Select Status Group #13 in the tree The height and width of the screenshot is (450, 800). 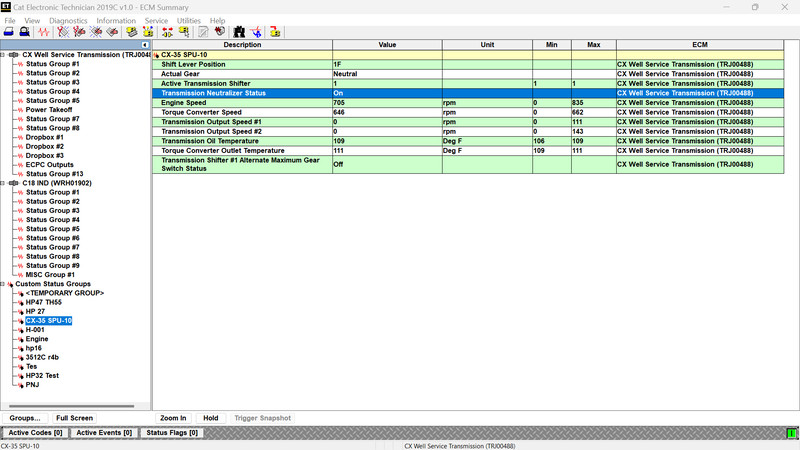(55, 174)
